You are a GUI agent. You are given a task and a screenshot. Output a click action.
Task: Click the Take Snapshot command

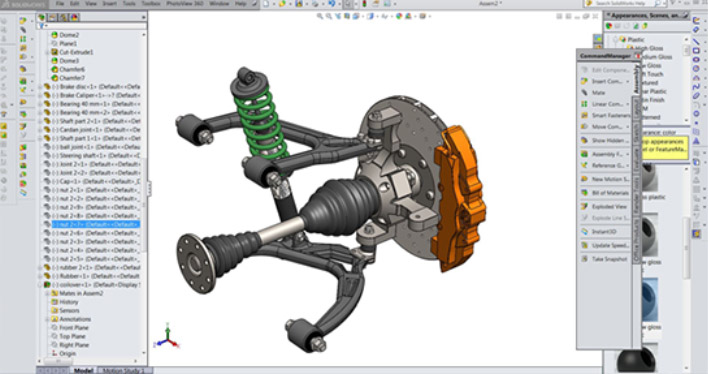[x=604, y=259]
